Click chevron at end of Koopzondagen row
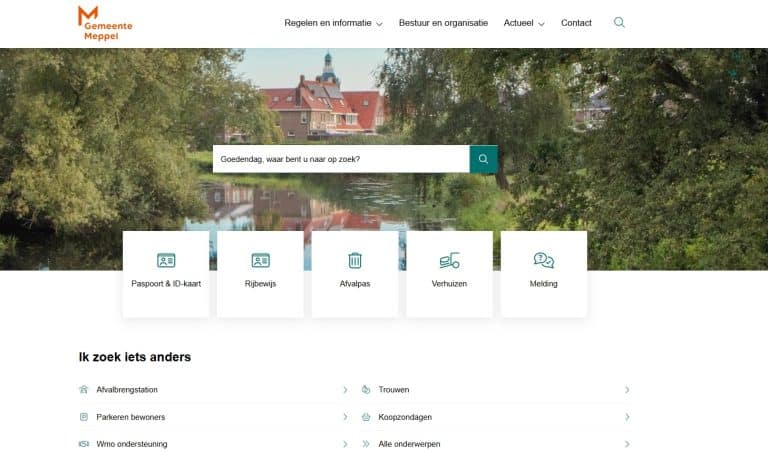This screenshot has width=768, height=452. pyautogui.click(x=627, y=417)
